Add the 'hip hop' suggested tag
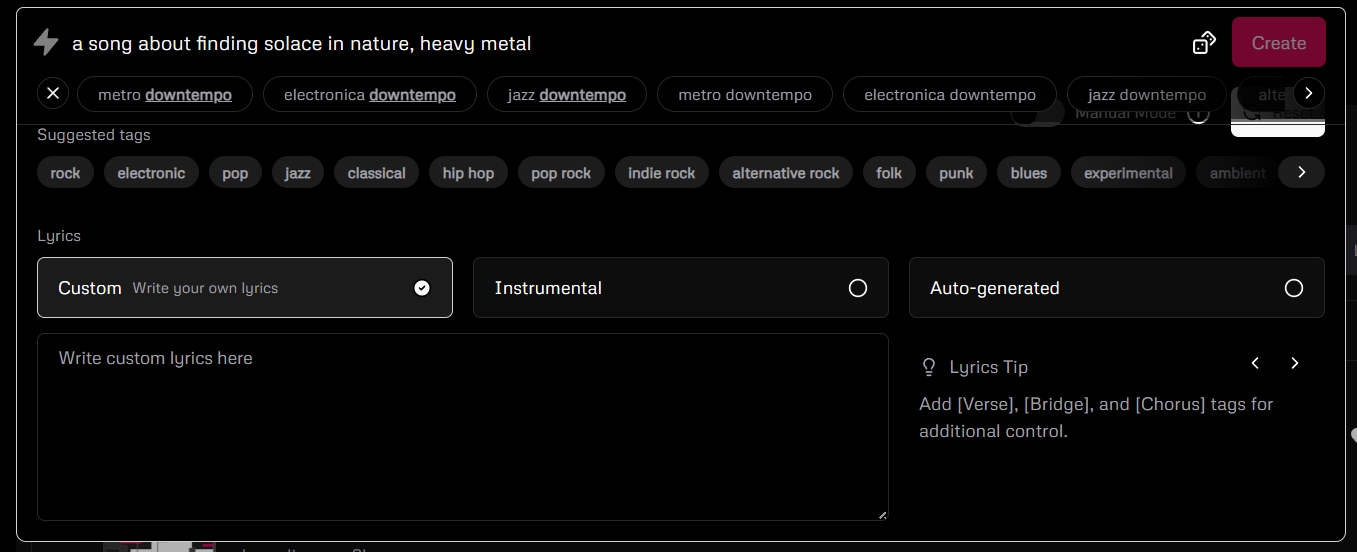Viewport: 1357px width, 552px height. point(468,173)
